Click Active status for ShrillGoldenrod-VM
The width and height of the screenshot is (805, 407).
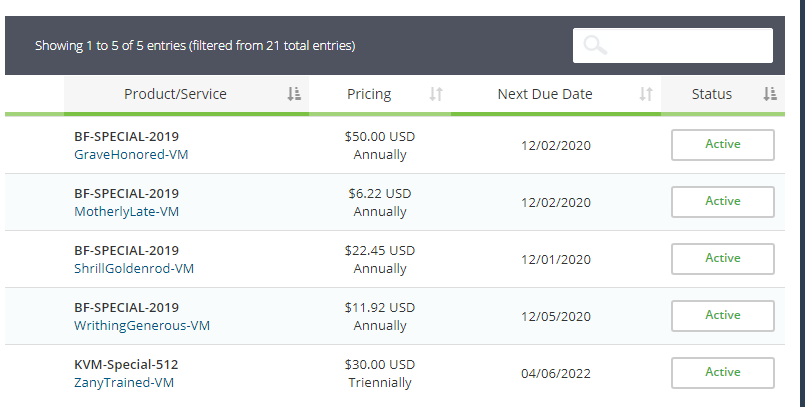tap(722, 258)
